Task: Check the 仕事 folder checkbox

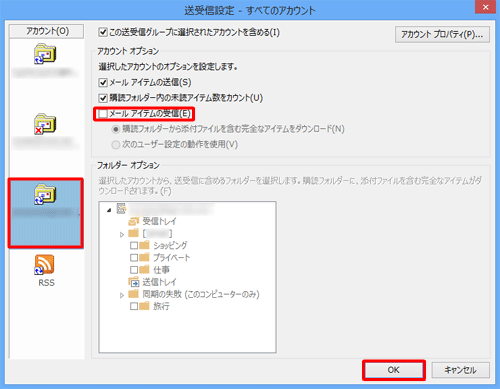Action: click(134, 270)
